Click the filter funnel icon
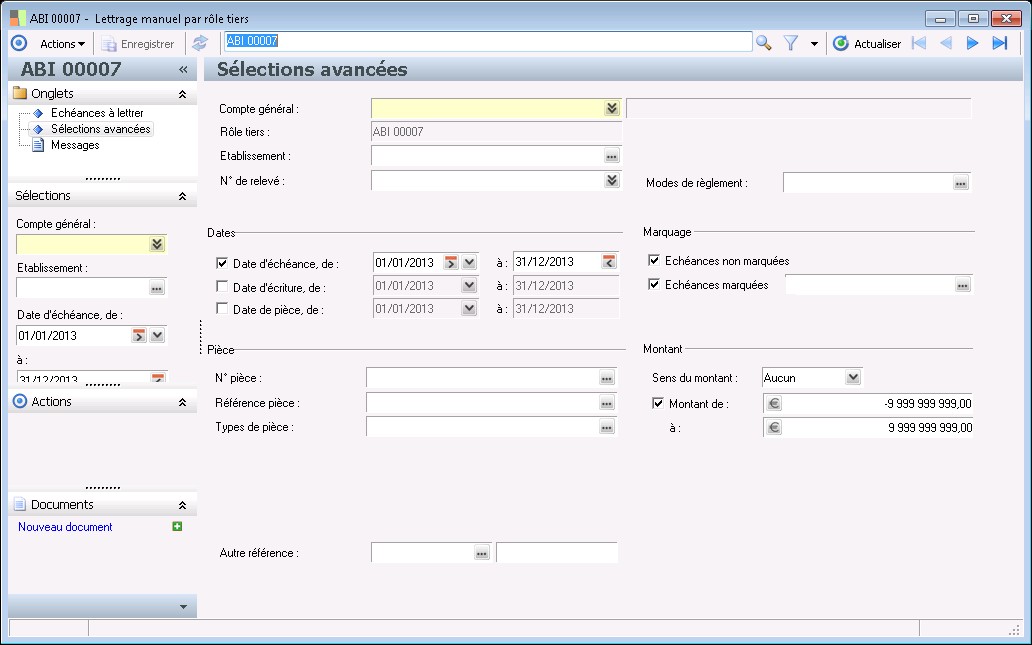The image size is (1032, 645). (x=790, y=43)
